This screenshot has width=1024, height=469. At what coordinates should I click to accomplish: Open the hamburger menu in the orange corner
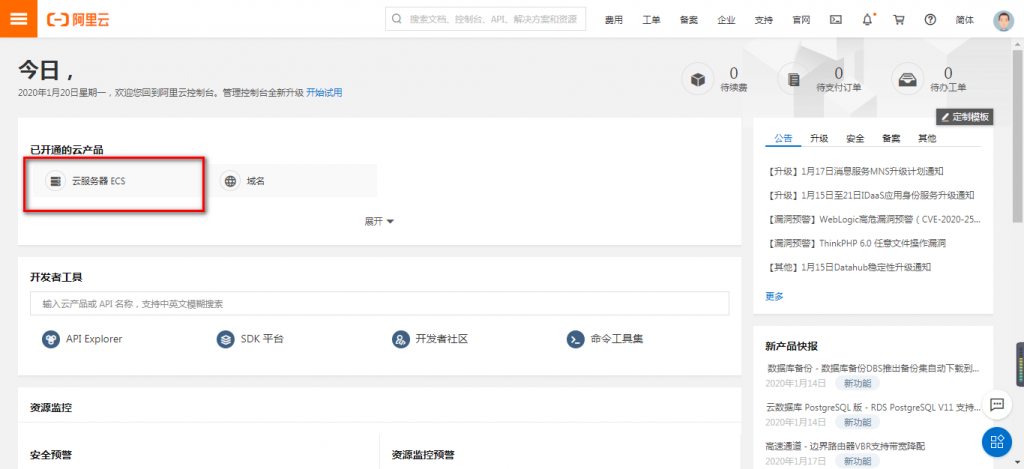18,18
